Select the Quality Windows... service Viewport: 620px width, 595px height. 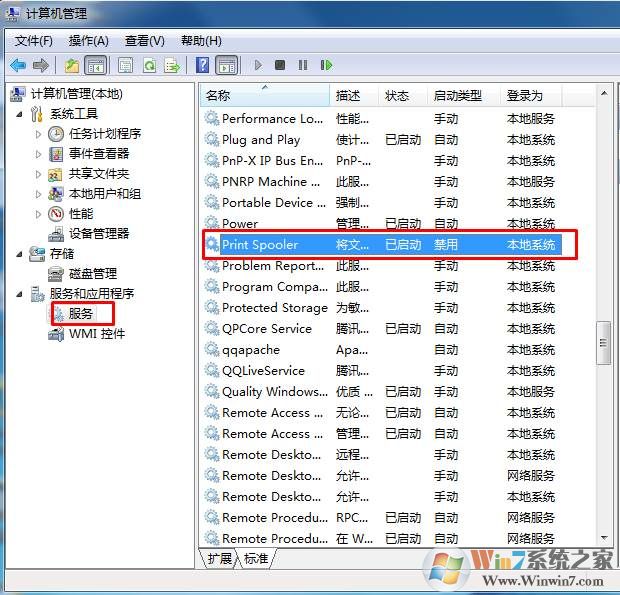[382, 392]
